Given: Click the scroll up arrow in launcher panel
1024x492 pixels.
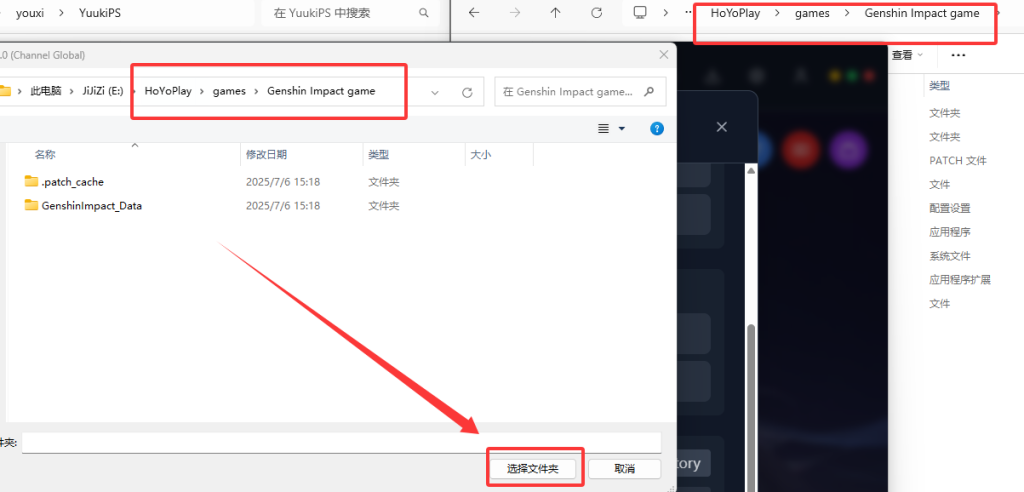Looking at the screenshot, I should (x=751, y=171).
